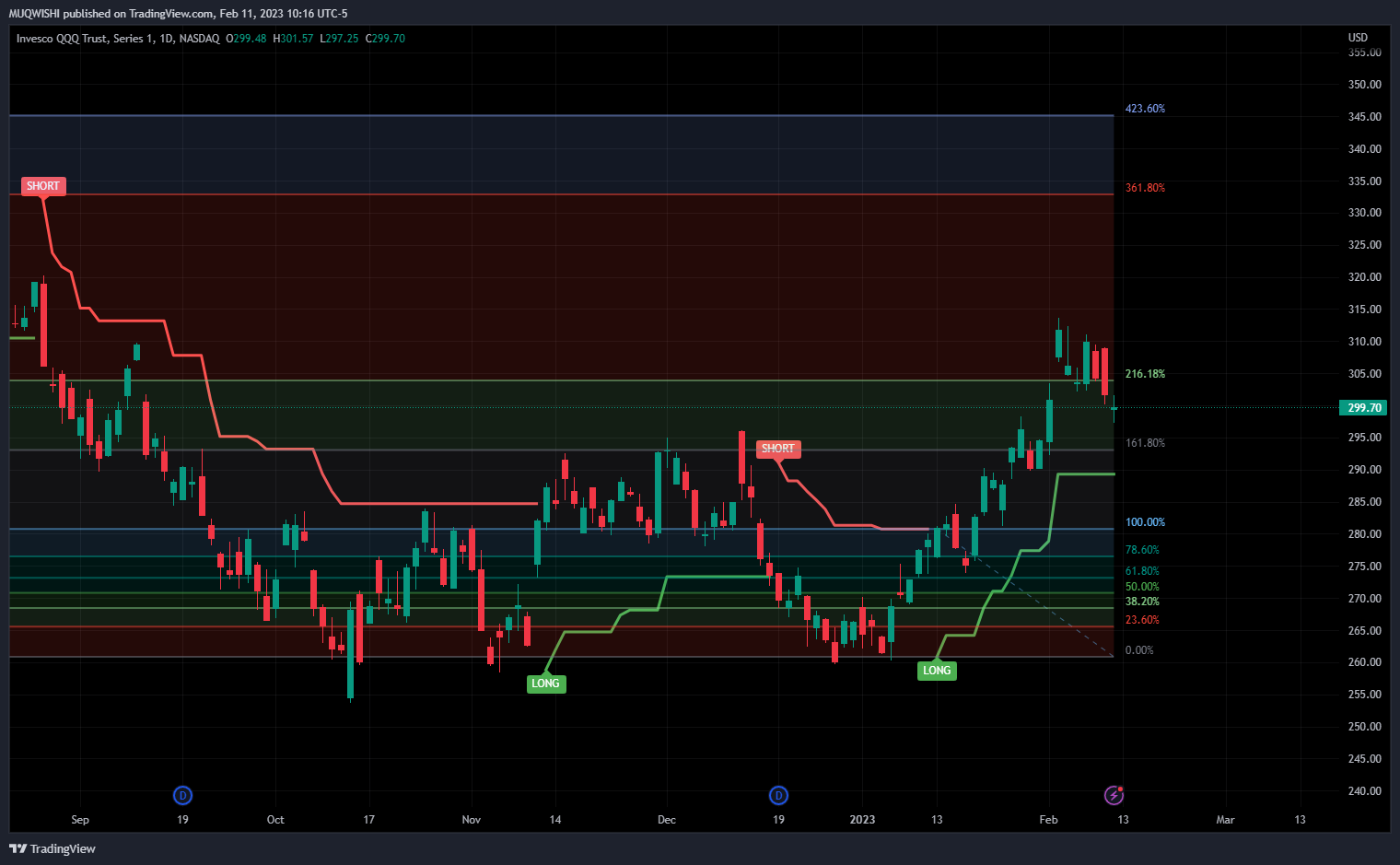Click the Oct label on time axis

click(x=275, y=820)
